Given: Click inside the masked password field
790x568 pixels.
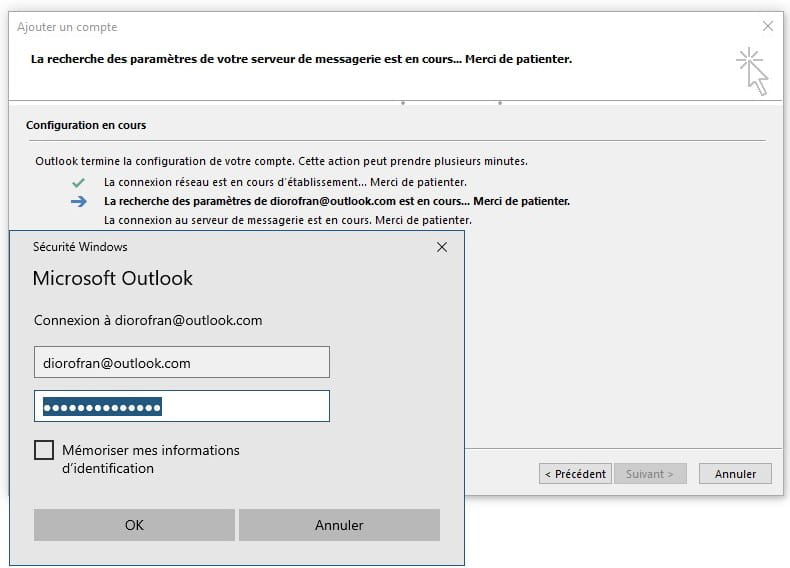Looking at the screenshot, I should click(x=182, y=406).
